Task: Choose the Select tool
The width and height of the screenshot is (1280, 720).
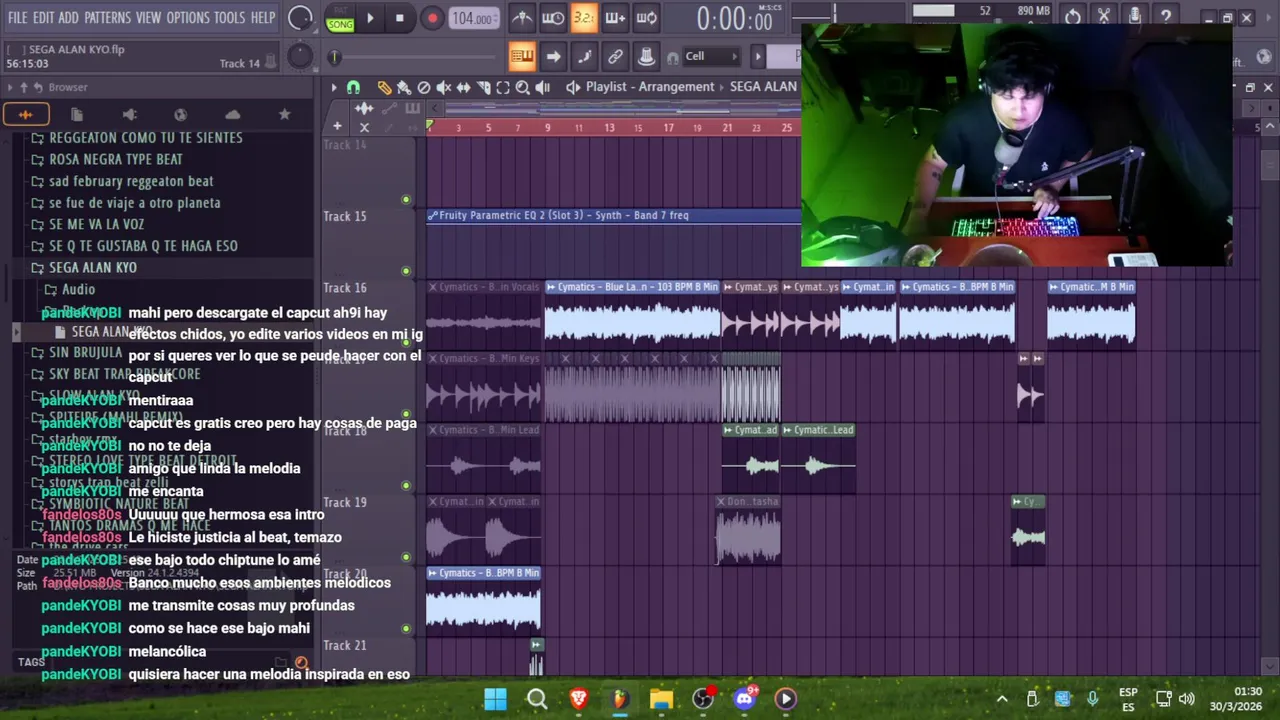Action: (x=503, y=87)
